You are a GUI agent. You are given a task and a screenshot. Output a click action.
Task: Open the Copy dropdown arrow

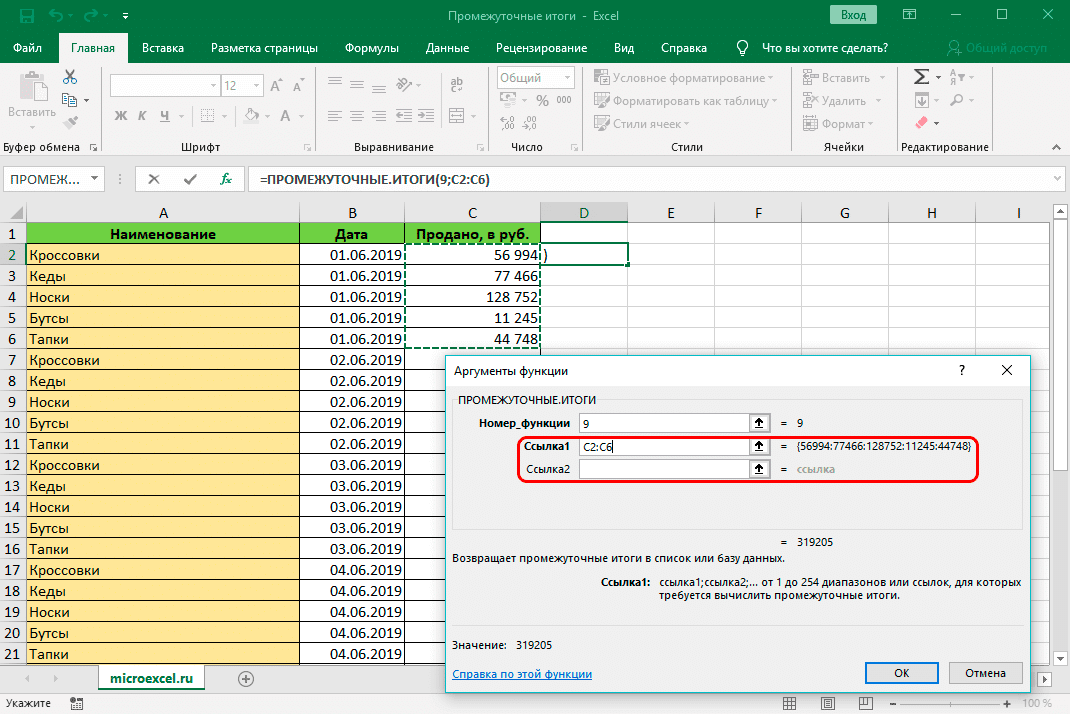[87, 100]
